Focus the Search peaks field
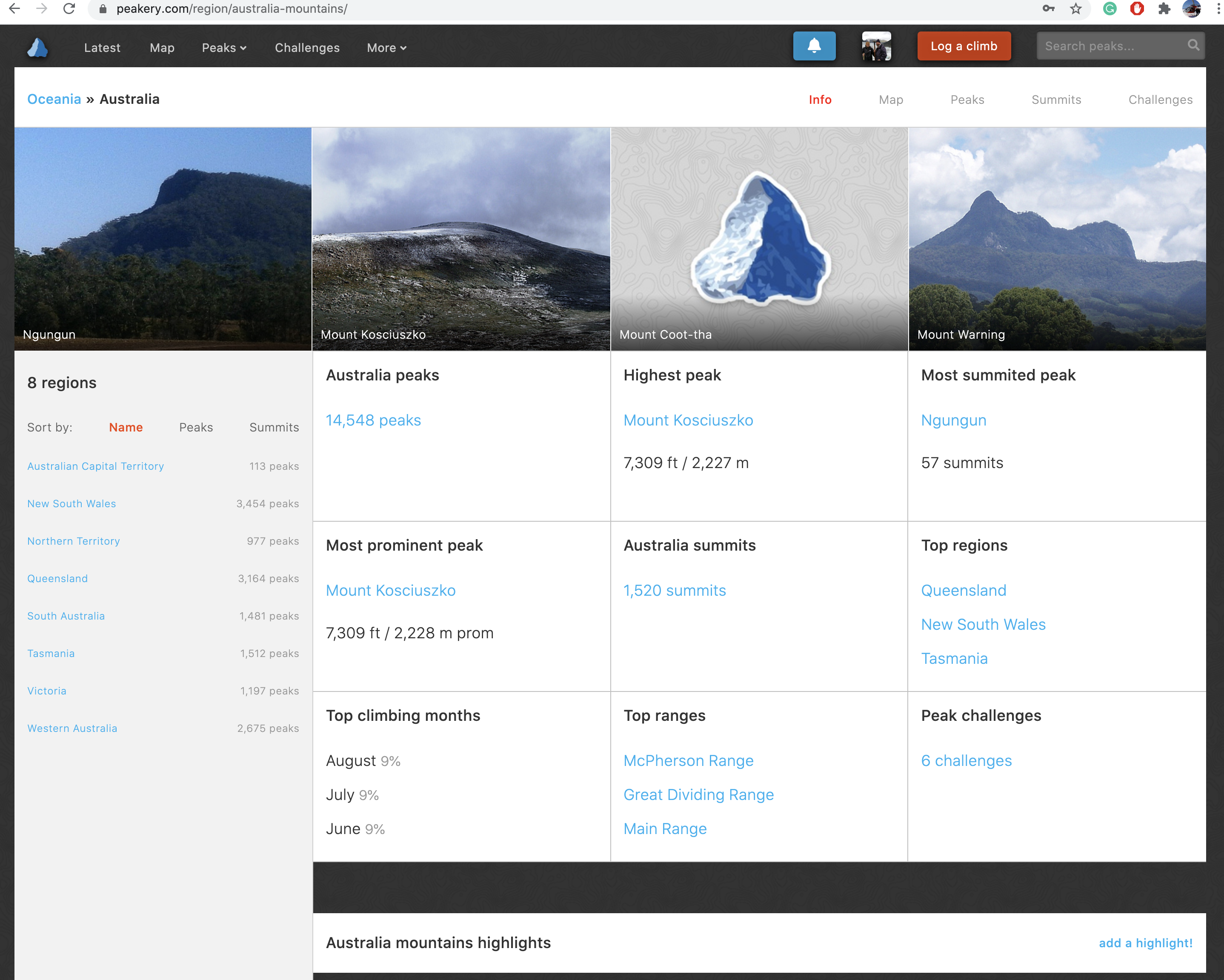This screenshot has height=980, width=1224. [1110, 46]
